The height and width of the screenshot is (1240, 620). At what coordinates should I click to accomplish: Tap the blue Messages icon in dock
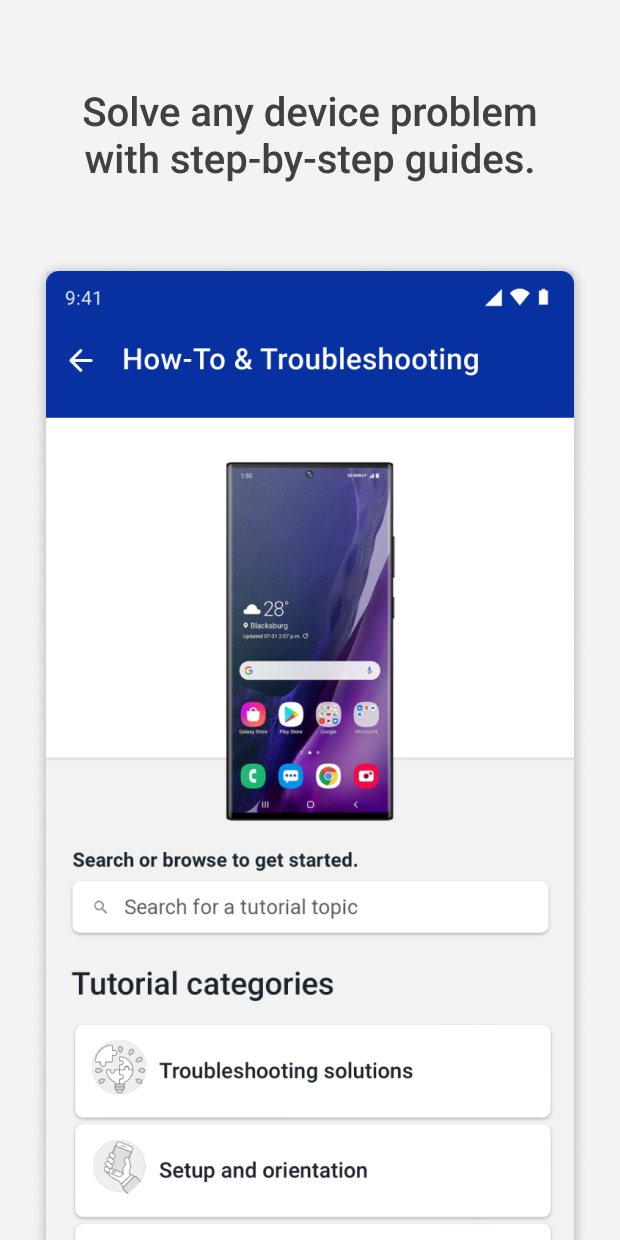tap(291, 775)
